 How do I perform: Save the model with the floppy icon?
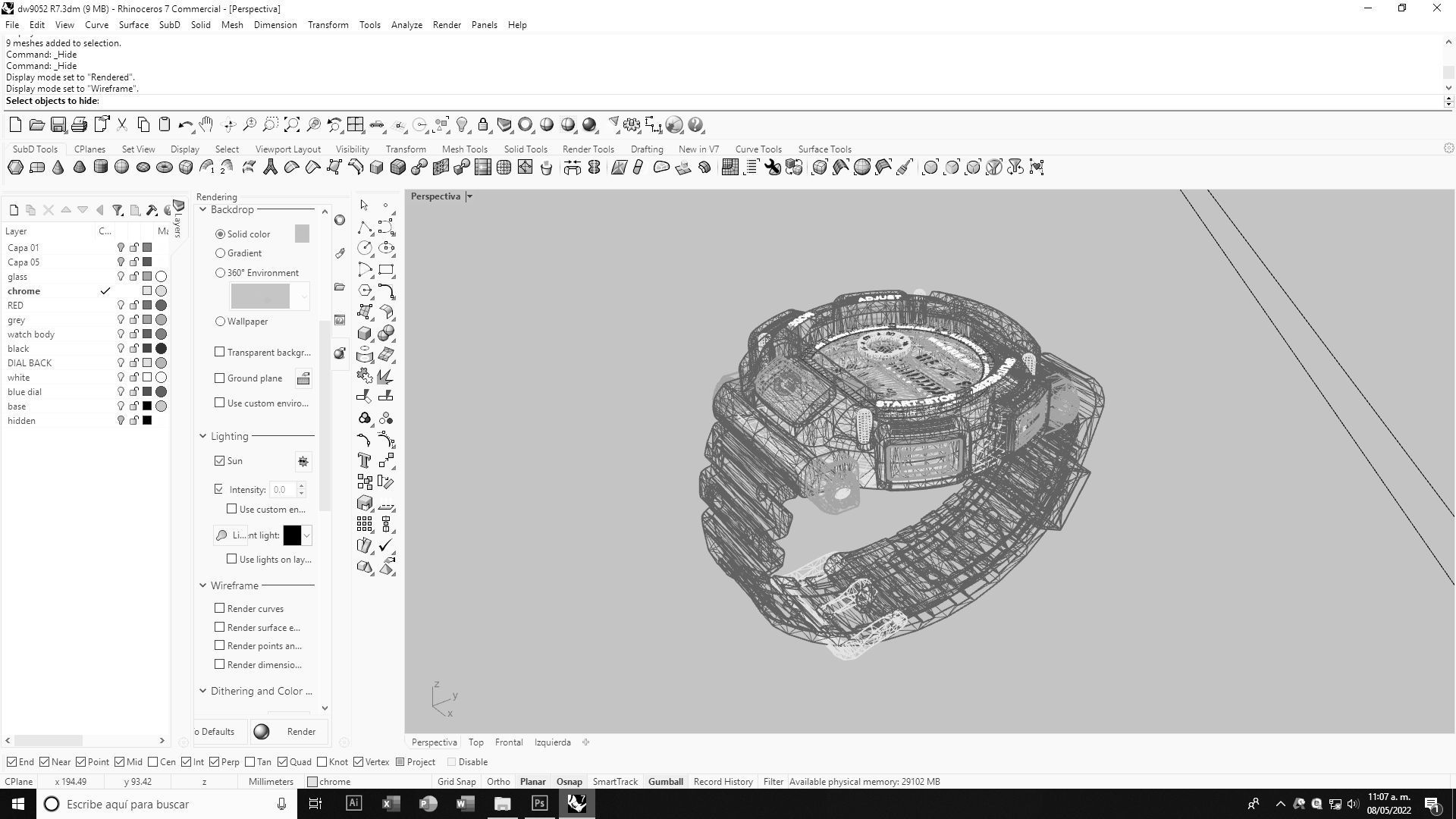coord(58,125)
